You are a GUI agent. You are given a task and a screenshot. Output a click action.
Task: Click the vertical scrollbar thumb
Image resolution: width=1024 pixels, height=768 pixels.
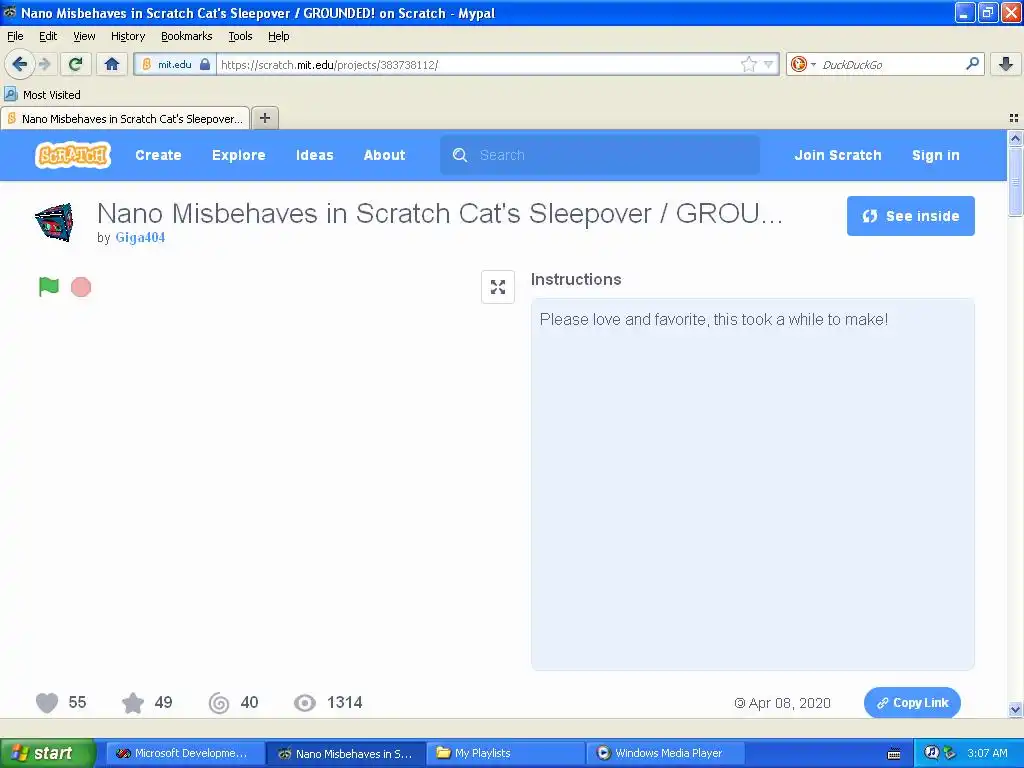pos(1015,181)
